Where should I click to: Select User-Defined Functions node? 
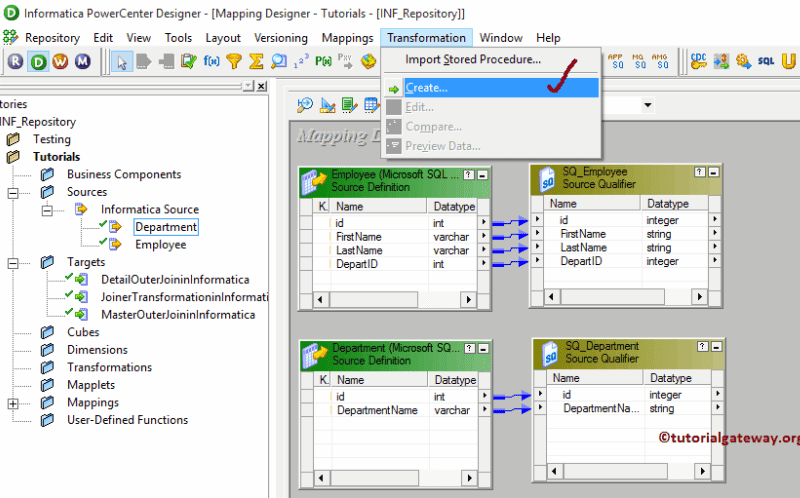click(128, 420)
